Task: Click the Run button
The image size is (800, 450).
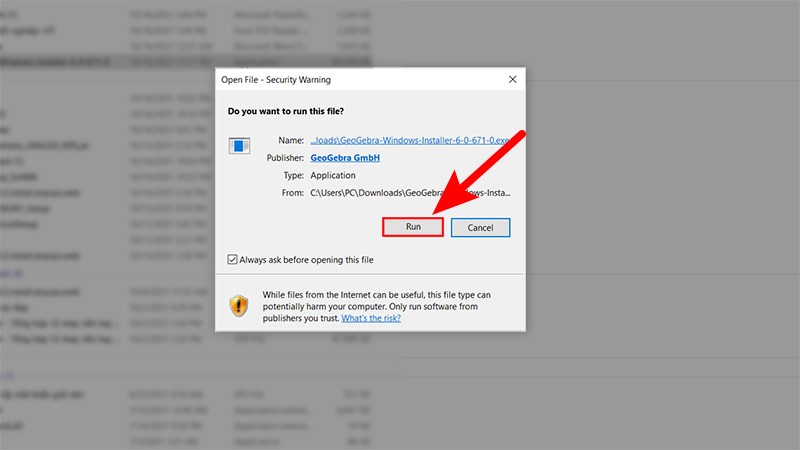Action: (x=412, y=227)
